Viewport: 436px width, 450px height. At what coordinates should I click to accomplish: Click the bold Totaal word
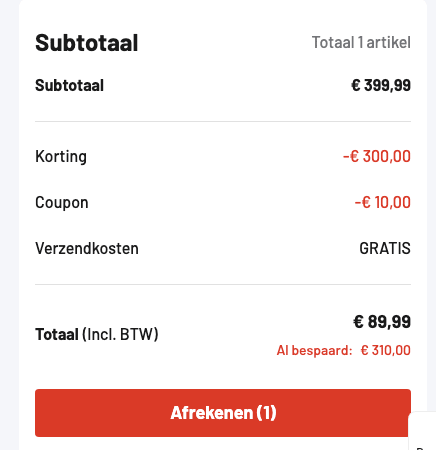click(x=57, y=334)
